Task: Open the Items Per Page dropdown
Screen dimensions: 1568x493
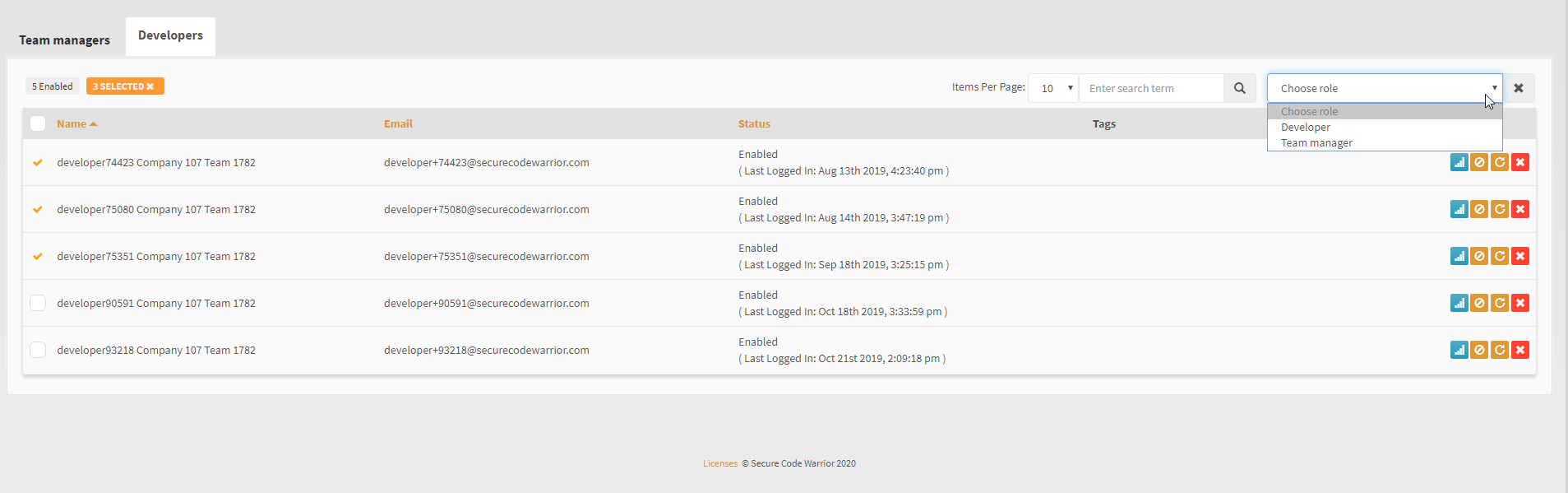Action: pyautogui.click(x=1053, y=88)
